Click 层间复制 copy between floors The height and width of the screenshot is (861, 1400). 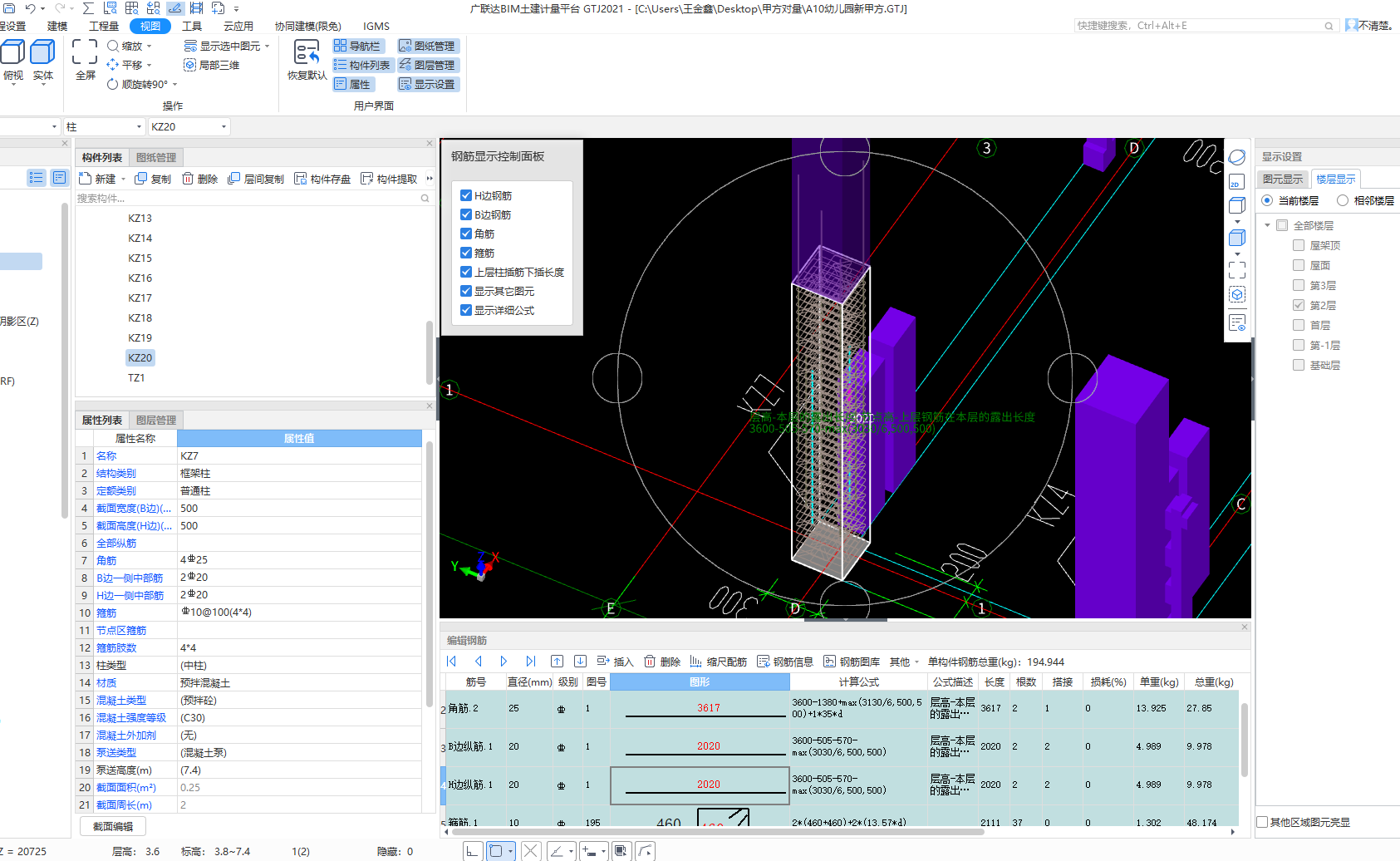(256, 179)
